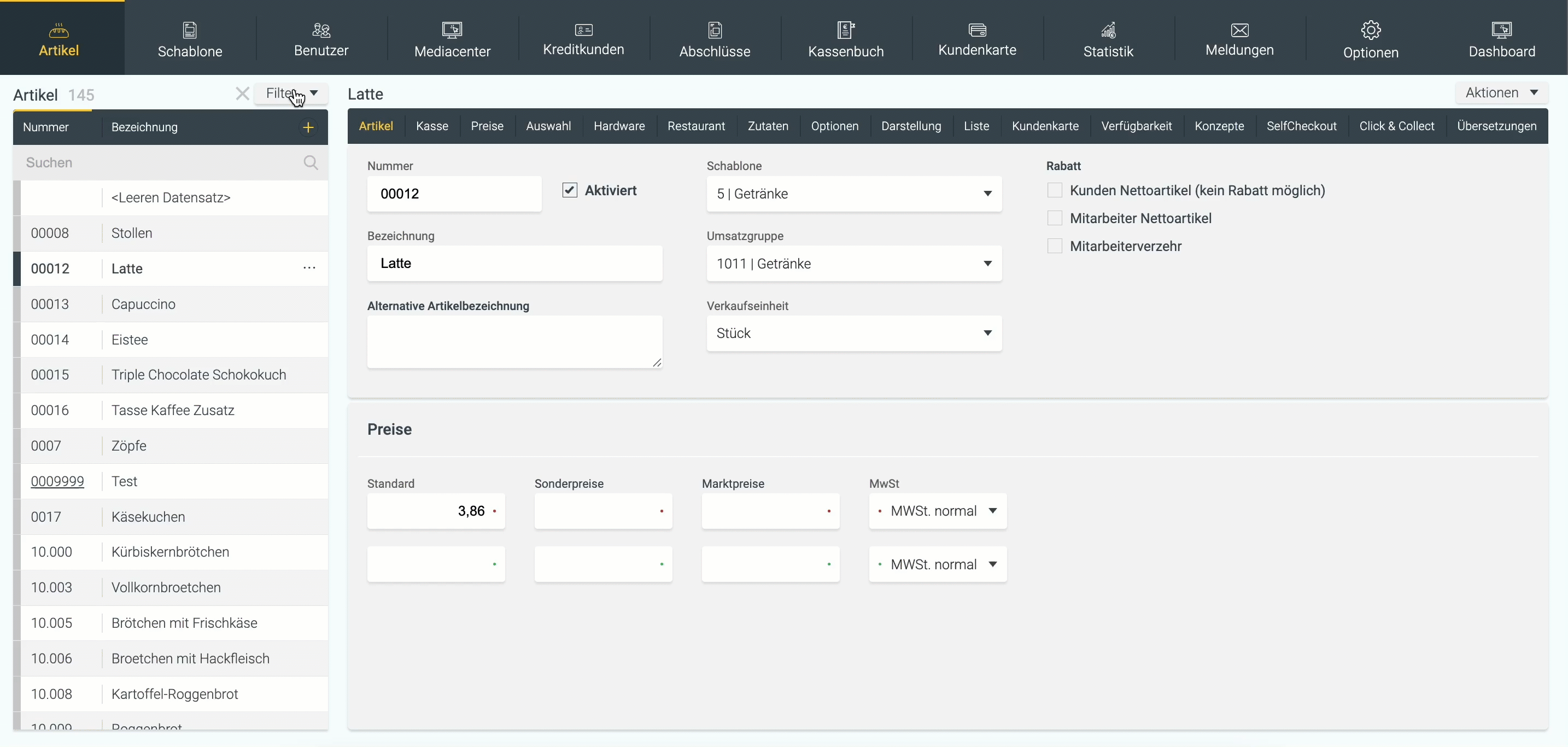1568x747 pixels.
Task: Open the Aktionen dropdown menu
Action: pyautogui.click(x=1501, y=92)
